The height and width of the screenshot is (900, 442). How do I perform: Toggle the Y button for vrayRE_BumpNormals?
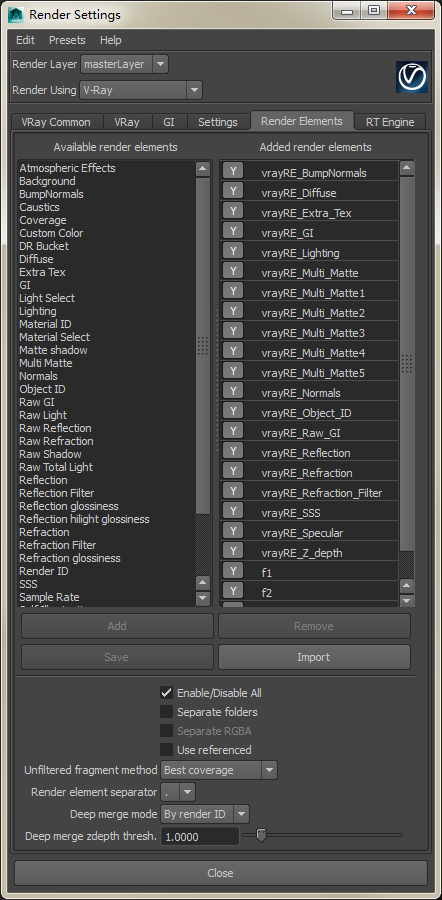[x=233, y=170]
